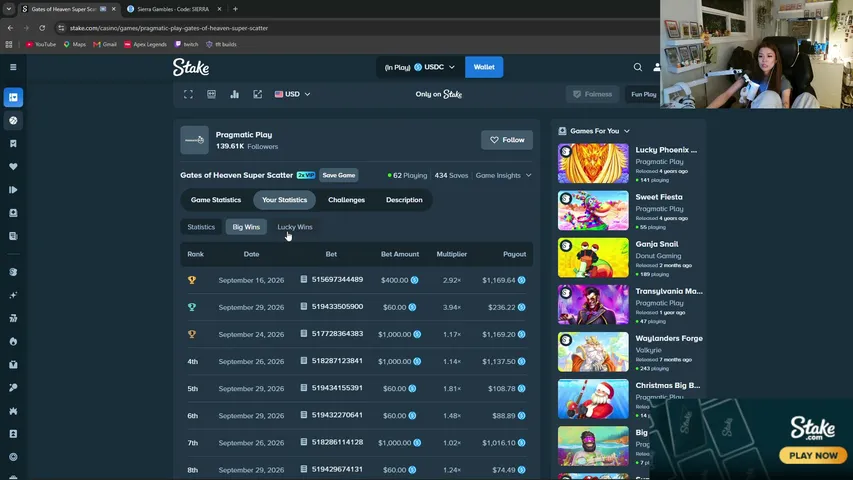Screen dimensions: 853x480
Task: Open bet ID 519429674131
Action: coord(337,469)
